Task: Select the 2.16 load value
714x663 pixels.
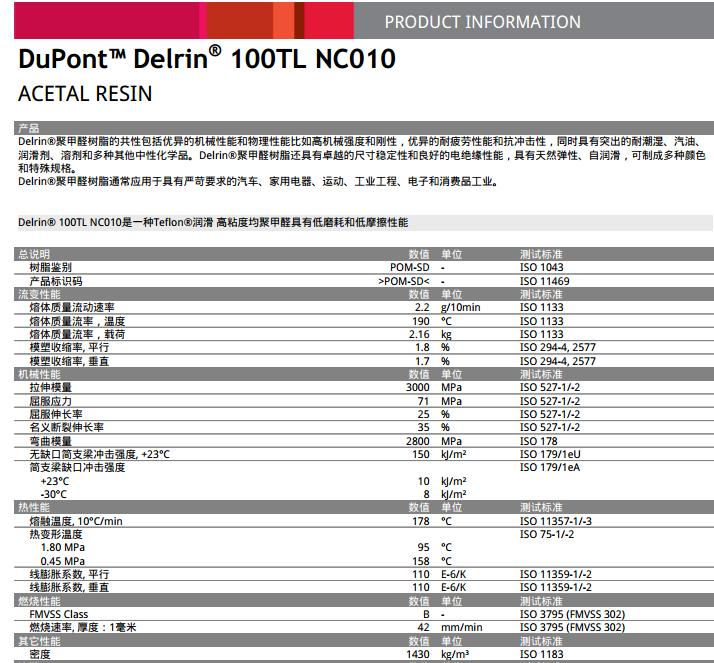Action: [419, 334]
